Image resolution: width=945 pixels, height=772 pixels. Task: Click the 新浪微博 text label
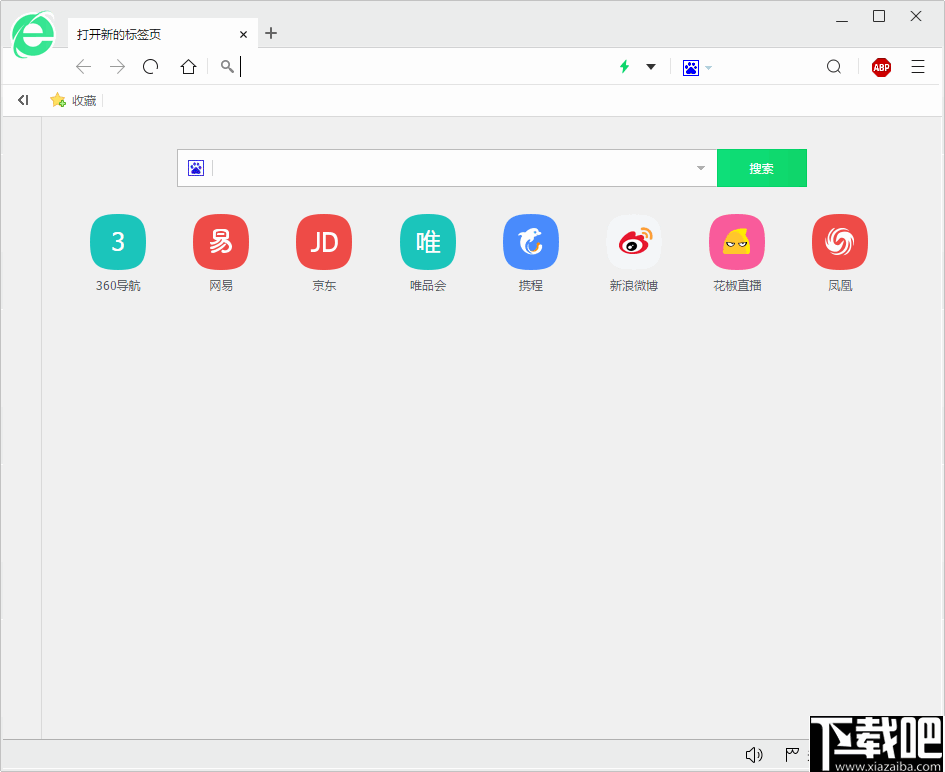coord(634,286)
